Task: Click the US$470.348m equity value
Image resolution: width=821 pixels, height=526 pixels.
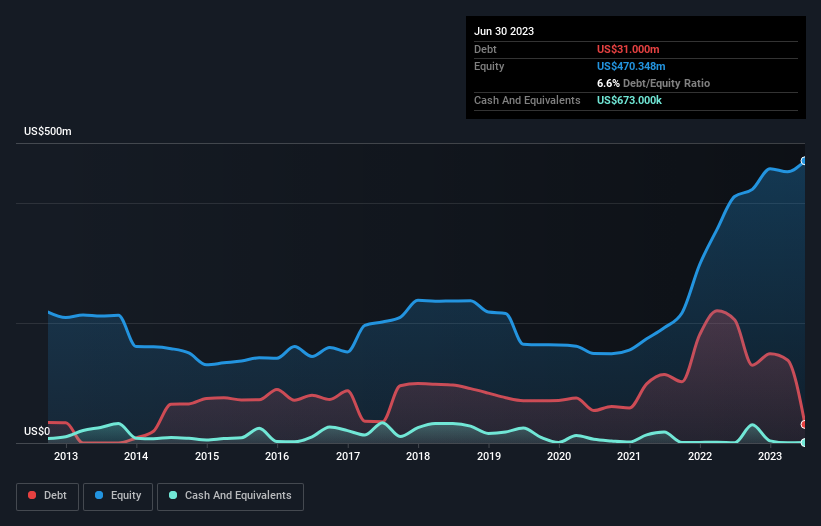Action: [631, 66]
